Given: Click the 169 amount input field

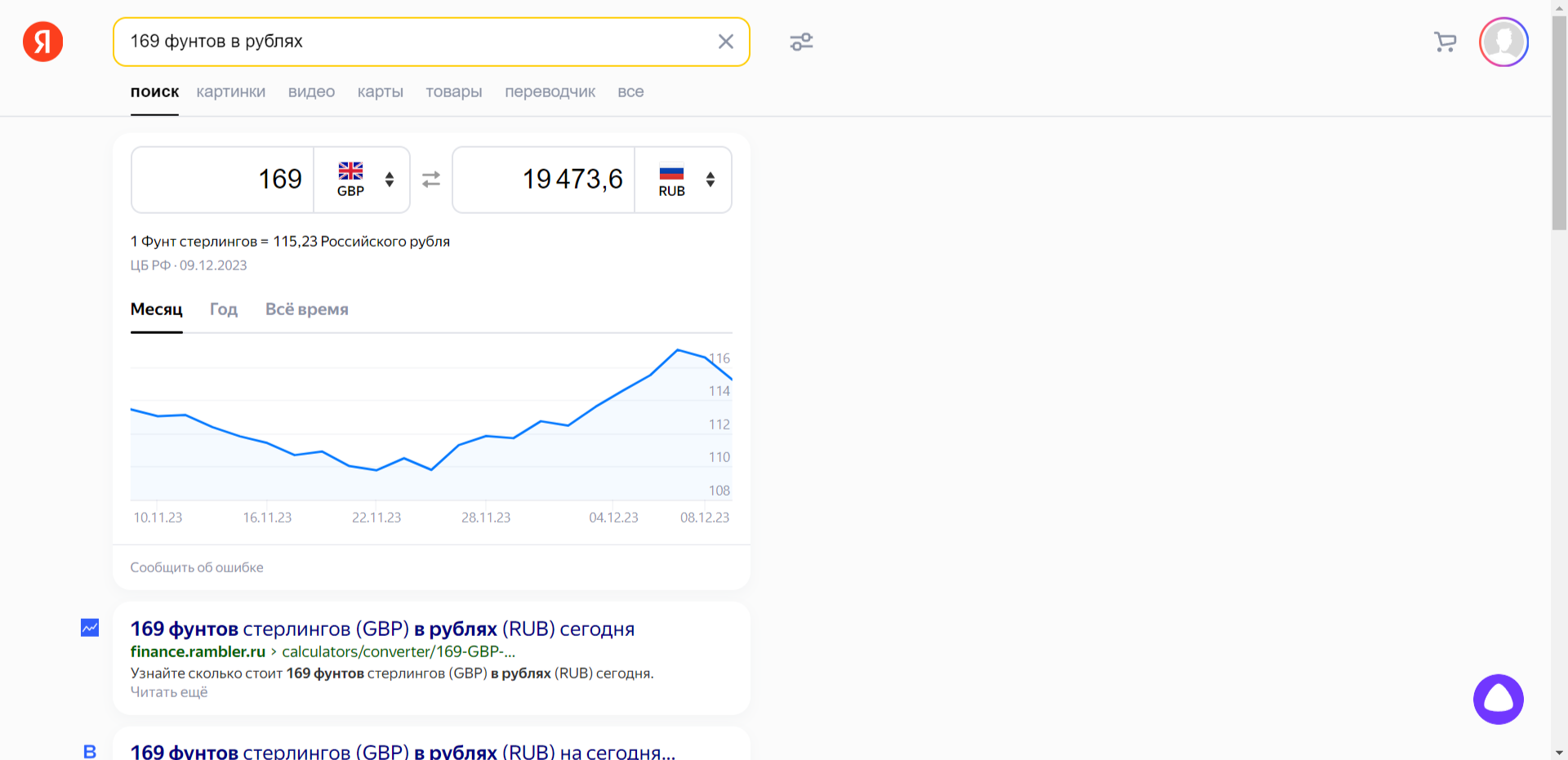Looking at the screenshot, I should tap(223, 180).
